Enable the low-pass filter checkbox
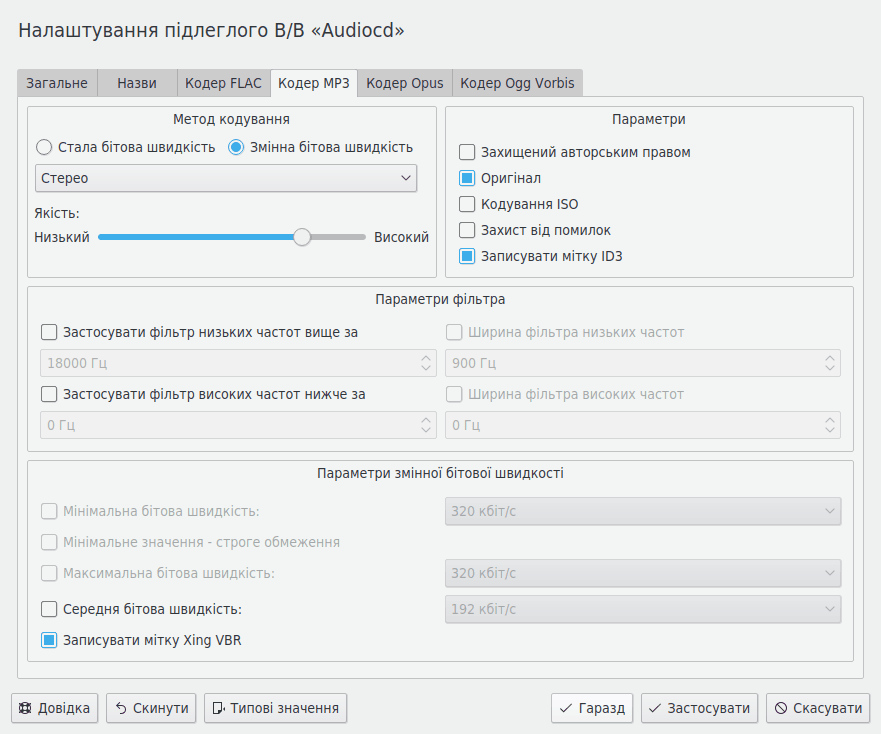This screenshot has height=734, width=881. coord(49,333)
